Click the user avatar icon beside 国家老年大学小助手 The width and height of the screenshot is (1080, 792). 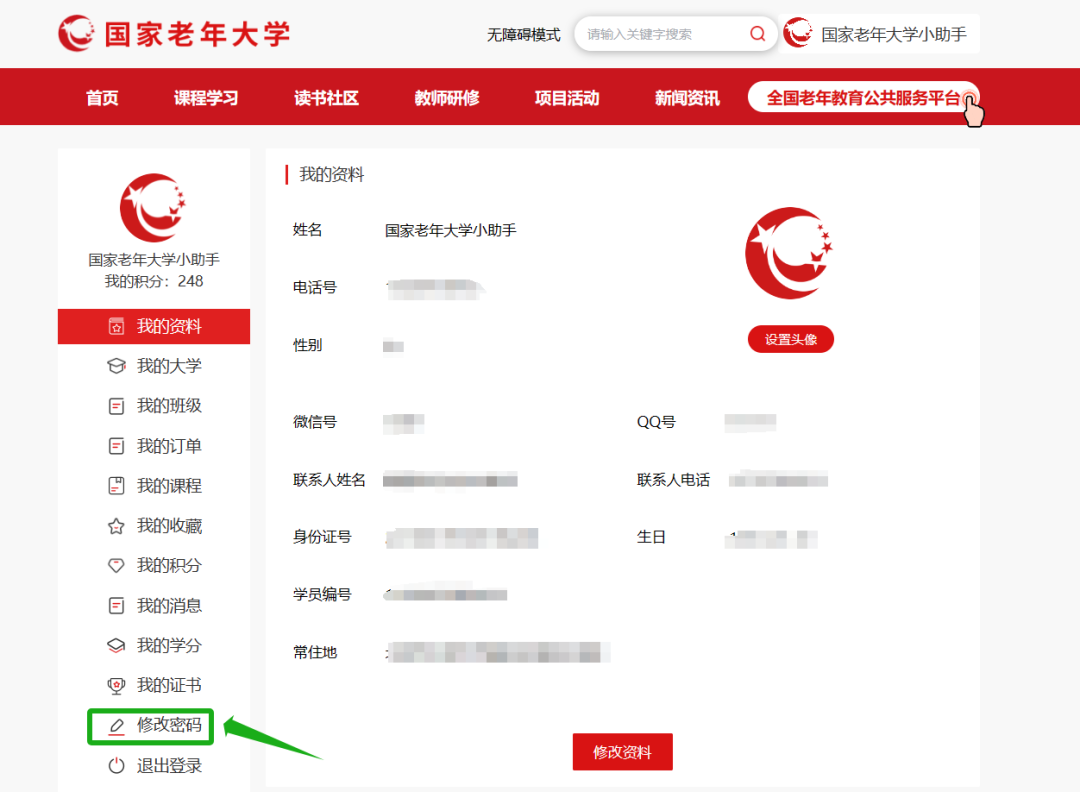(798, 33)
